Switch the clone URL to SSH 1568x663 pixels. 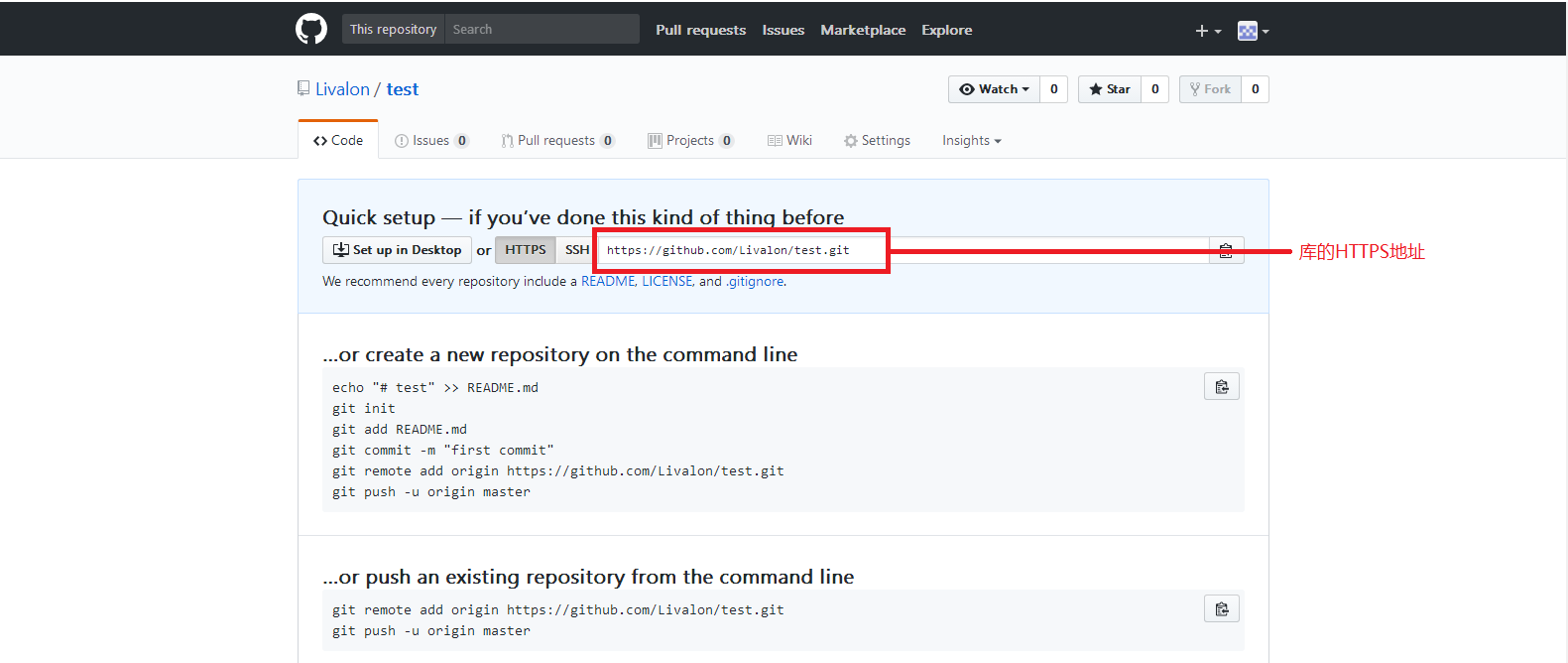point(576,250)
